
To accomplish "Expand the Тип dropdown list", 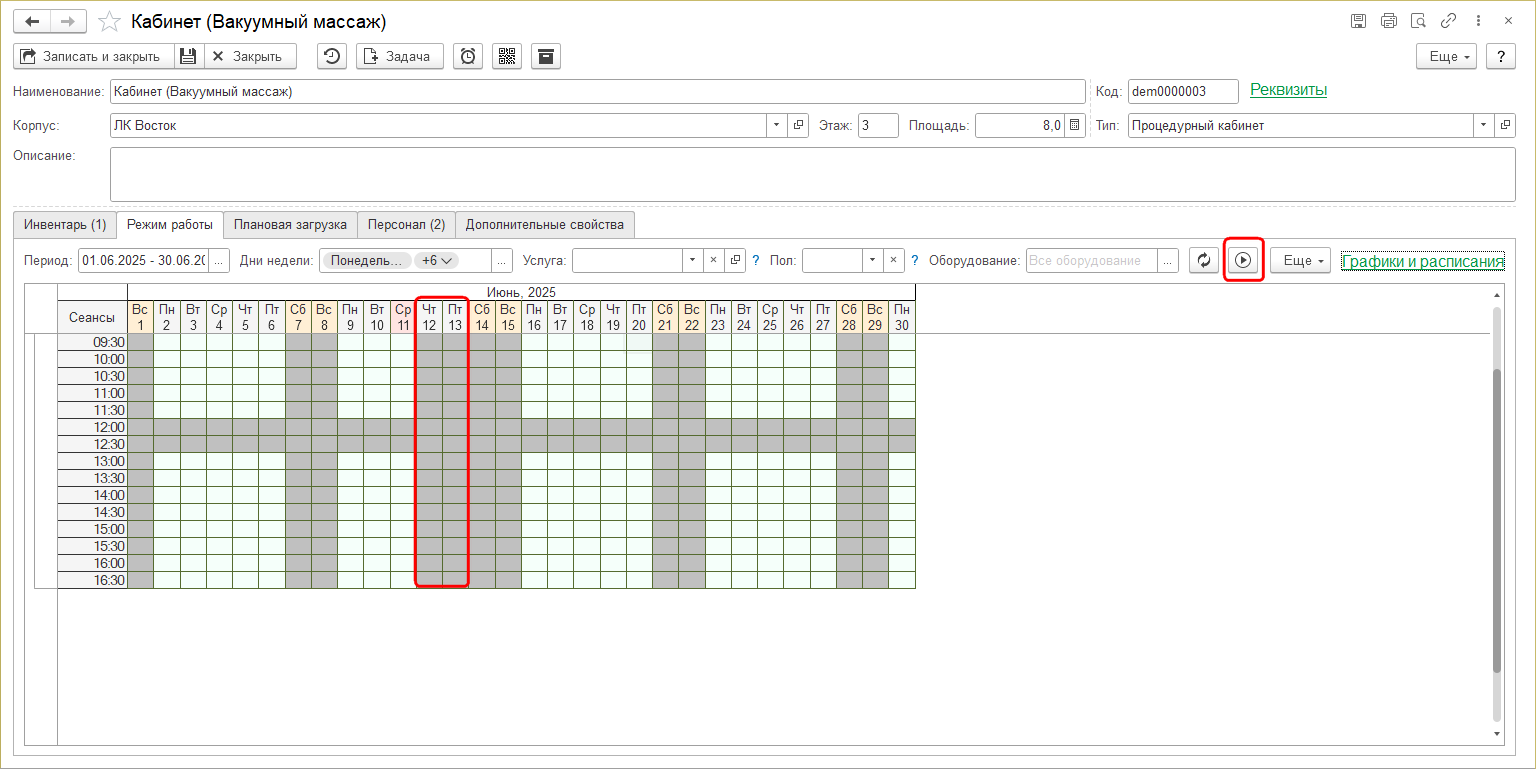I will point(1482,125).
